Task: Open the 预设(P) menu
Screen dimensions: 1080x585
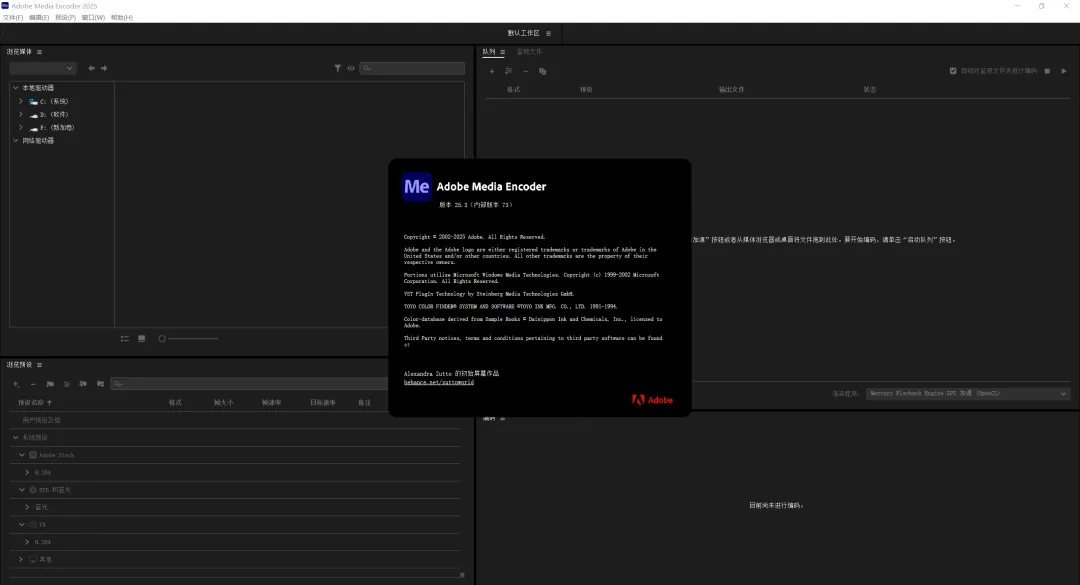Action: (x=65, y=17)
